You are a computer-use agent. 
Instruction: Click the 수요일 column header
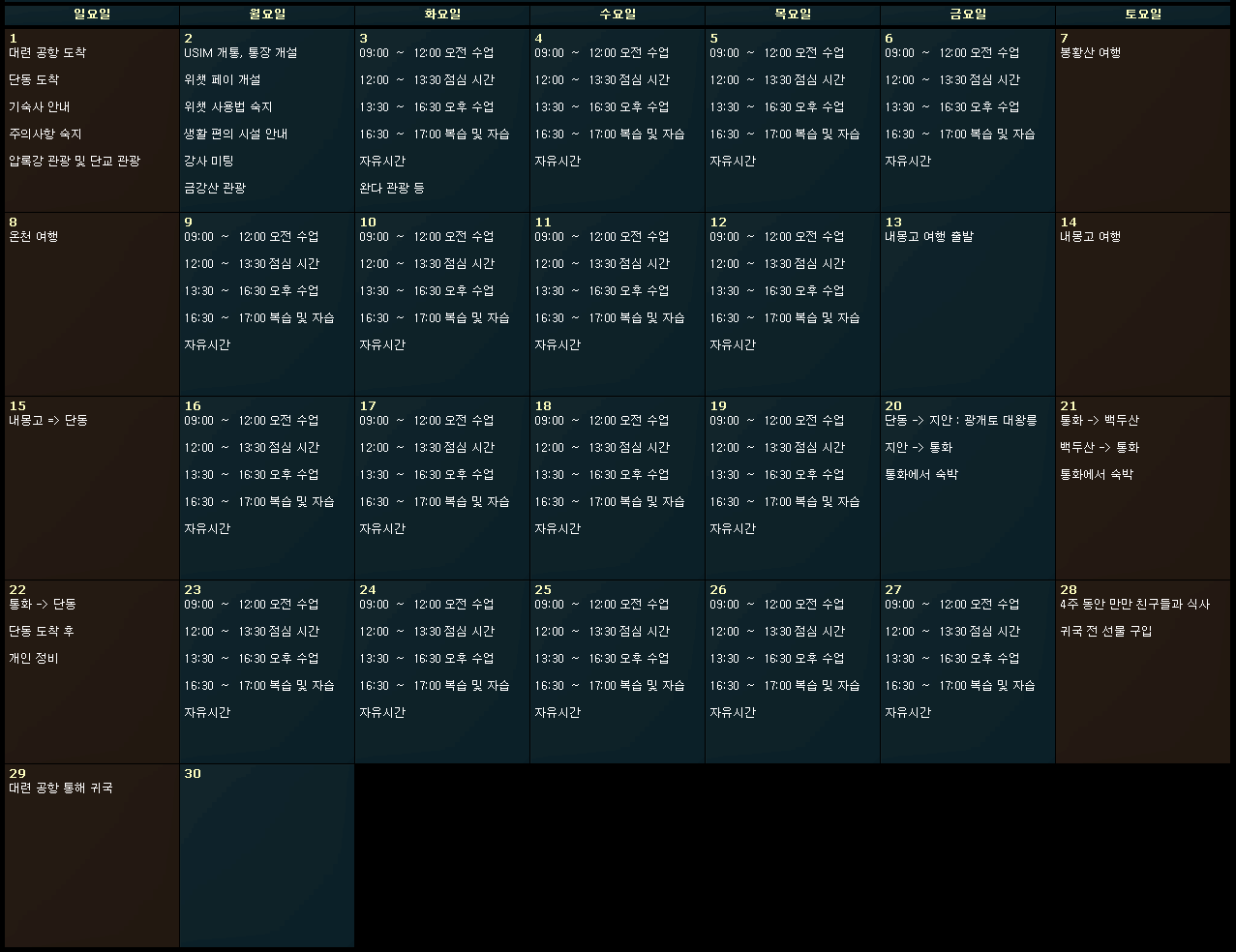[x=618, y=15]
